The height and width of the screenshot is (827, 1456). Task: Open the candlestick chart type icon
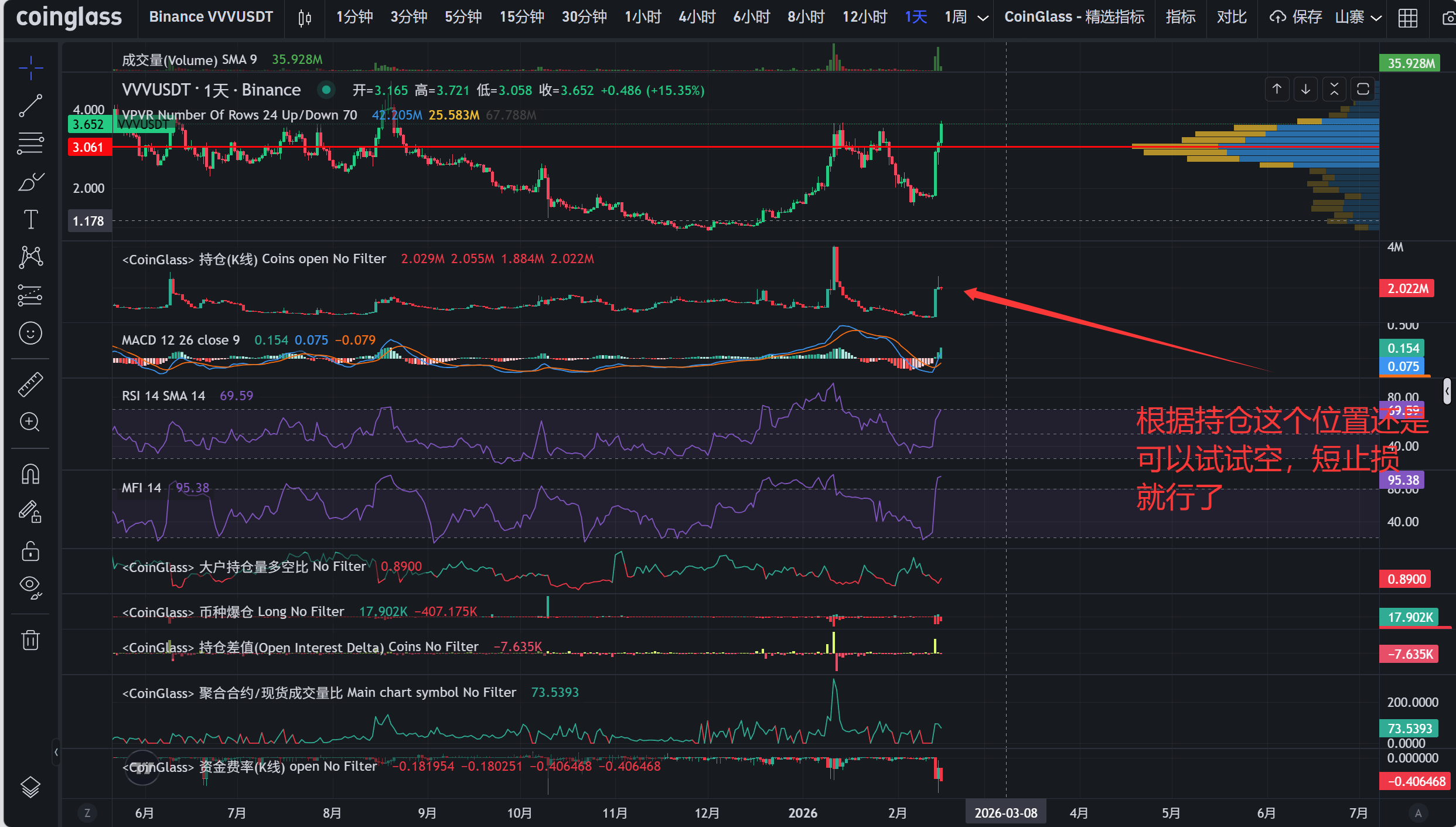(x=304, y=18)
